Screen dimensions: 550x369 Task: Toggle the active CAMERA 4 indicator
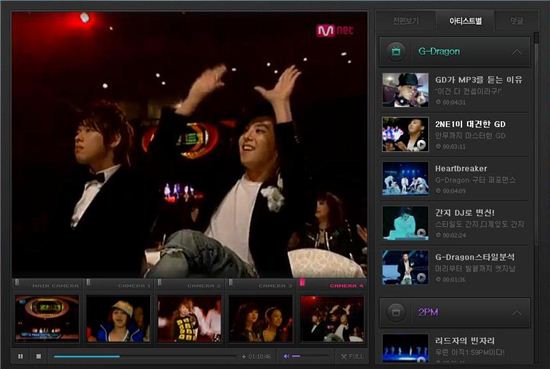[302, 283]
